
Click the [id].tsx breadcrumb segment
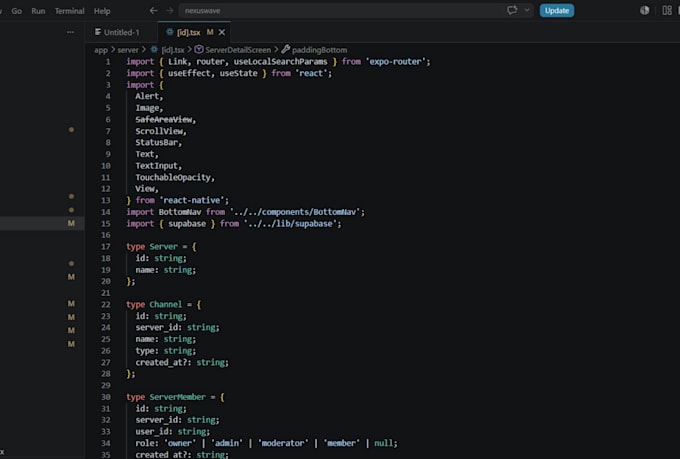[173, 50]
